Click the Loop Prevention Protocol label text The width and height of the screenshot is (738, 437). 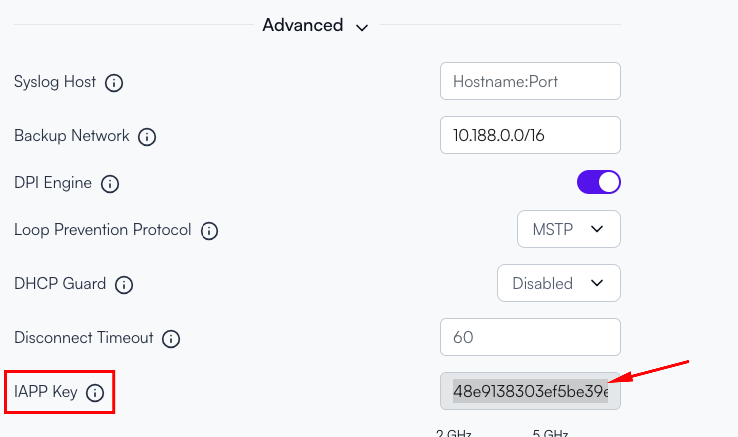(x=103, y=230)
